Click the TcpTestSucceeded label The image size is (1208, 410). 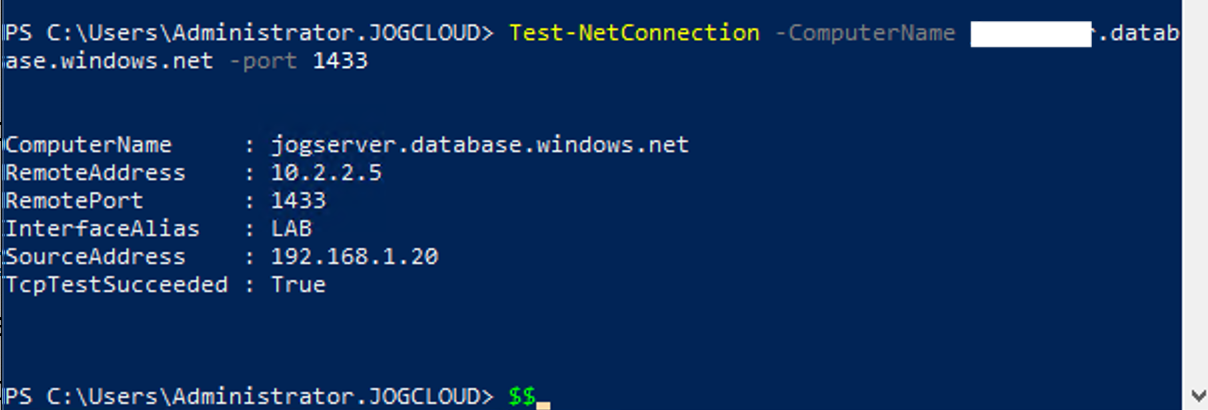116,285
